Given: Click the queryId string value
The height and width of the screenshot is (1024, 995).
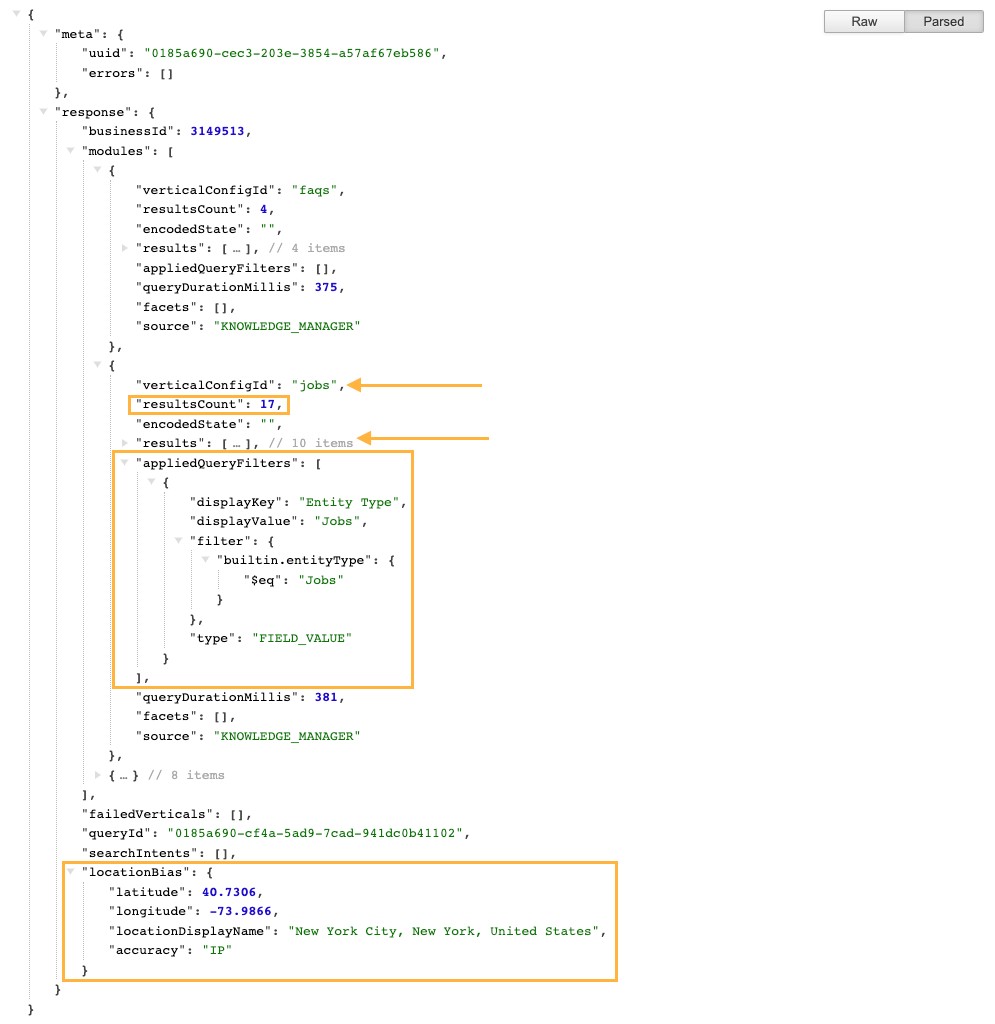Looking at the screenshot, I should [315, 833].
